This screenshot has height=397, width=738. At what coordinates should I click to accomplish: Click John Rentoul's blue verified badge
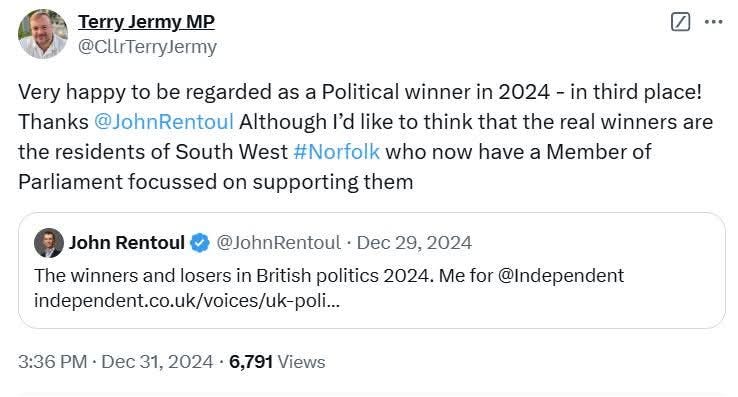pos(200,243)
